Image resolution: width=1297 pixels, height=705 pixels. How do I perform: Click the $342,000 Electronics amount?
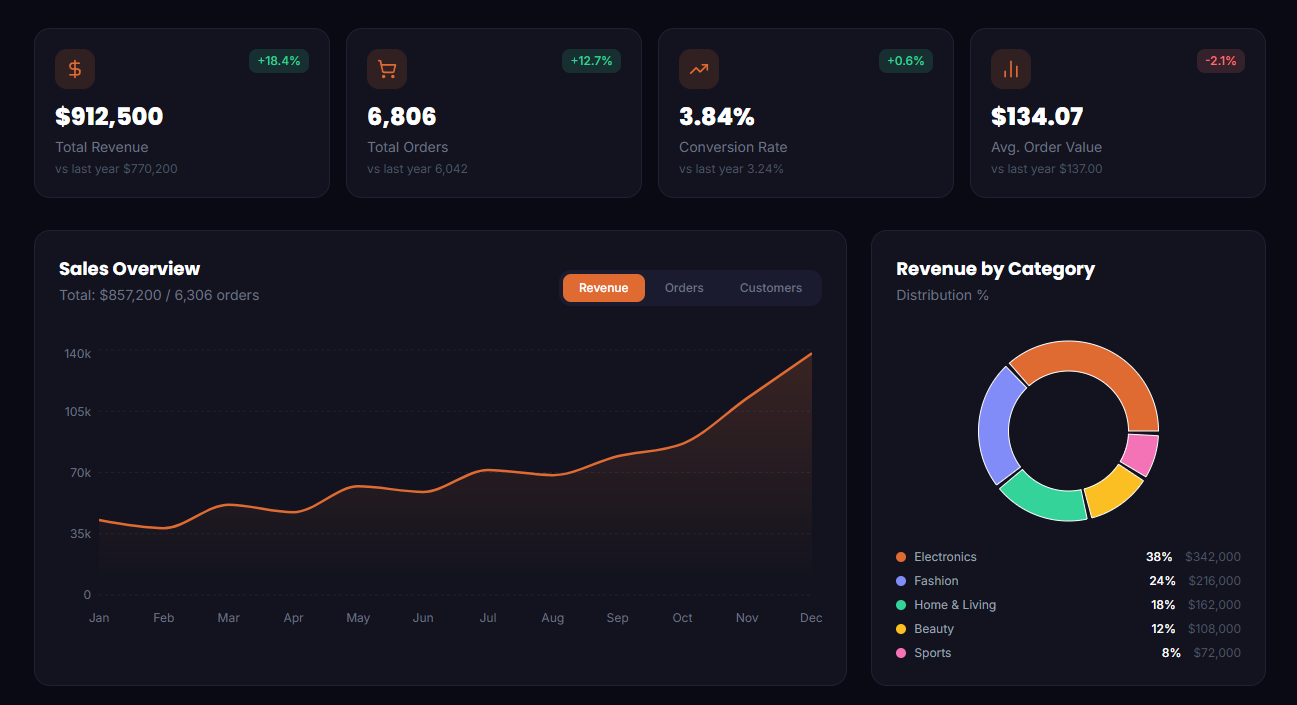click(1213, 557)
